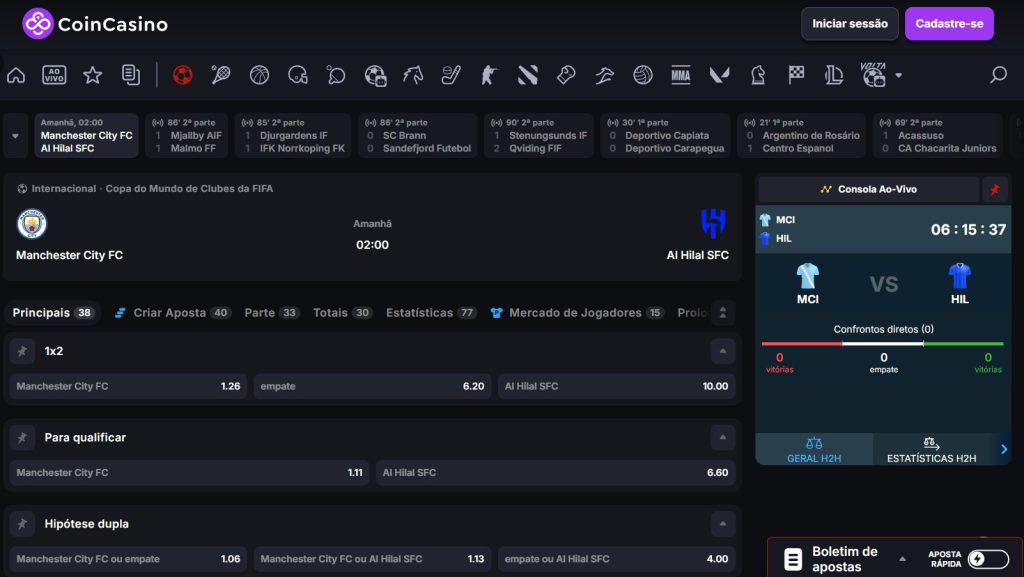Open SC Brann vs Sandefjord Futebol match
This screenshot has height=577, width=1024.
point(420,136)
